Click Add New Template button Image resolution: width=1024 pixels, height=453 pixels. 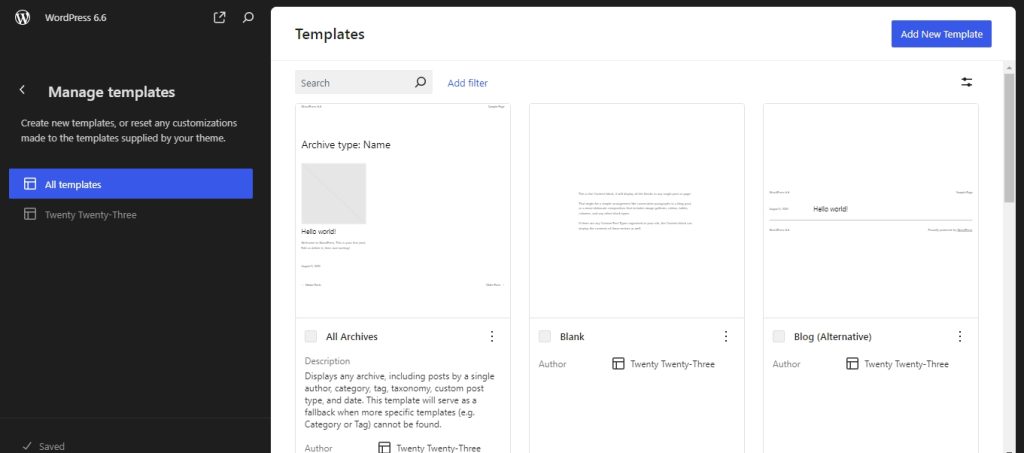click(x=941, y=34)
